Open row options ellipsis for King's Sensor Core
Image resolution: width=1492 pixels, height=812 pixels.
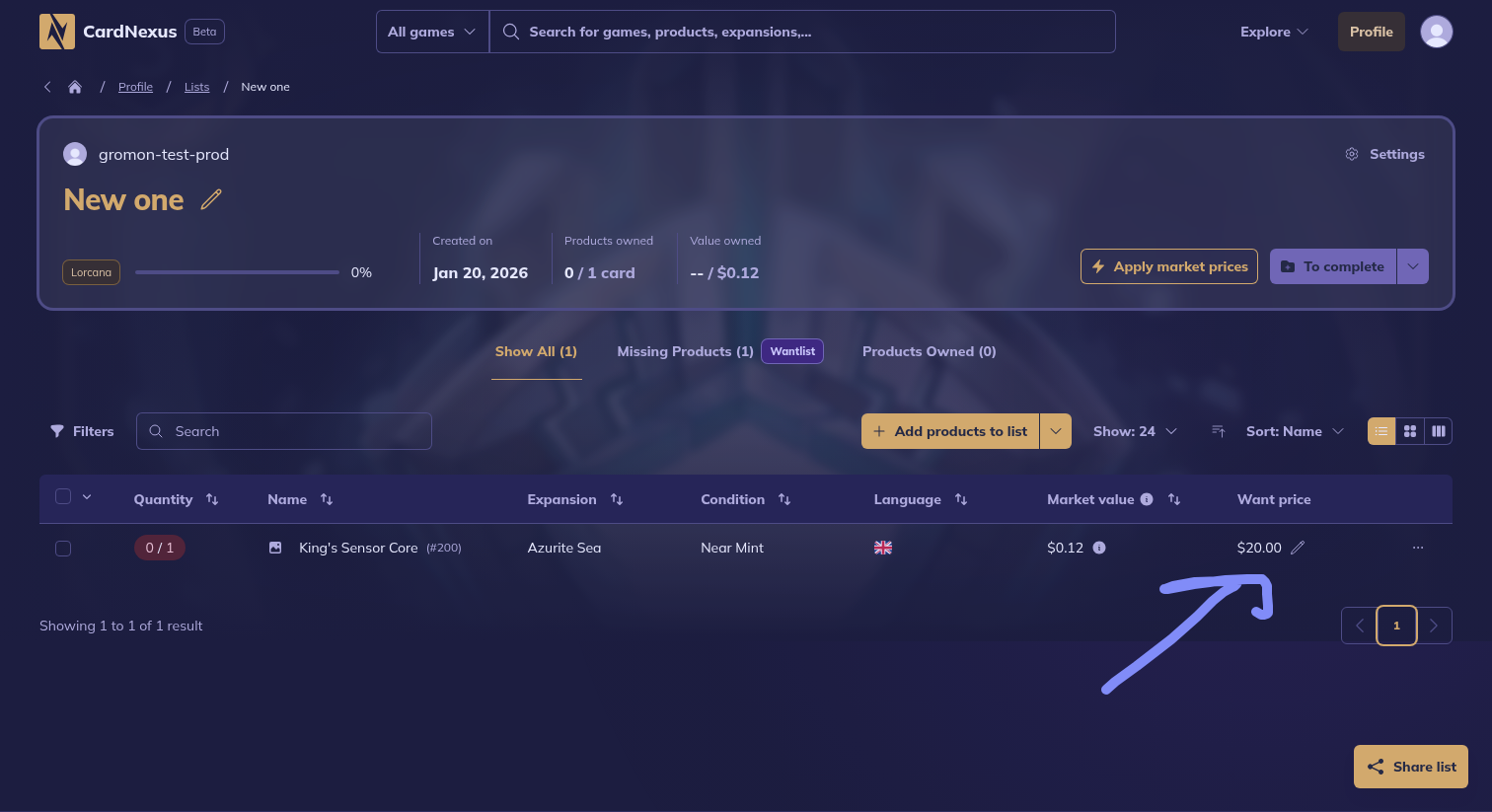pyautogui.click(x=1418, y=548)
